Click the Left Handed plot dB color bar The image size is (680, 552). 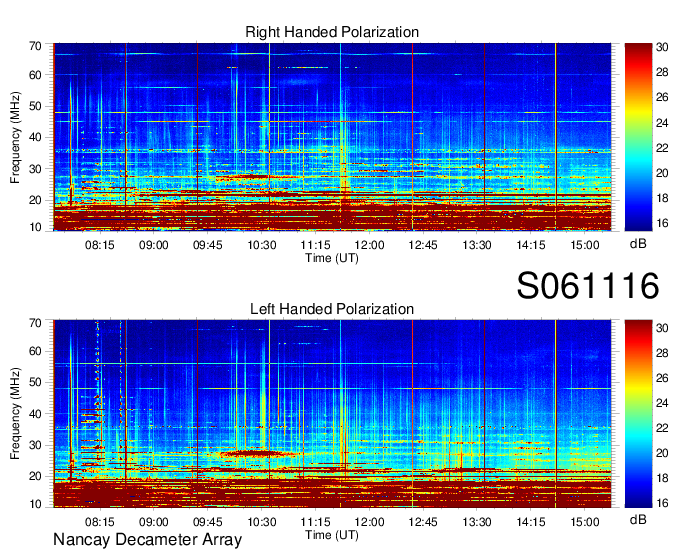click(638, 414)
